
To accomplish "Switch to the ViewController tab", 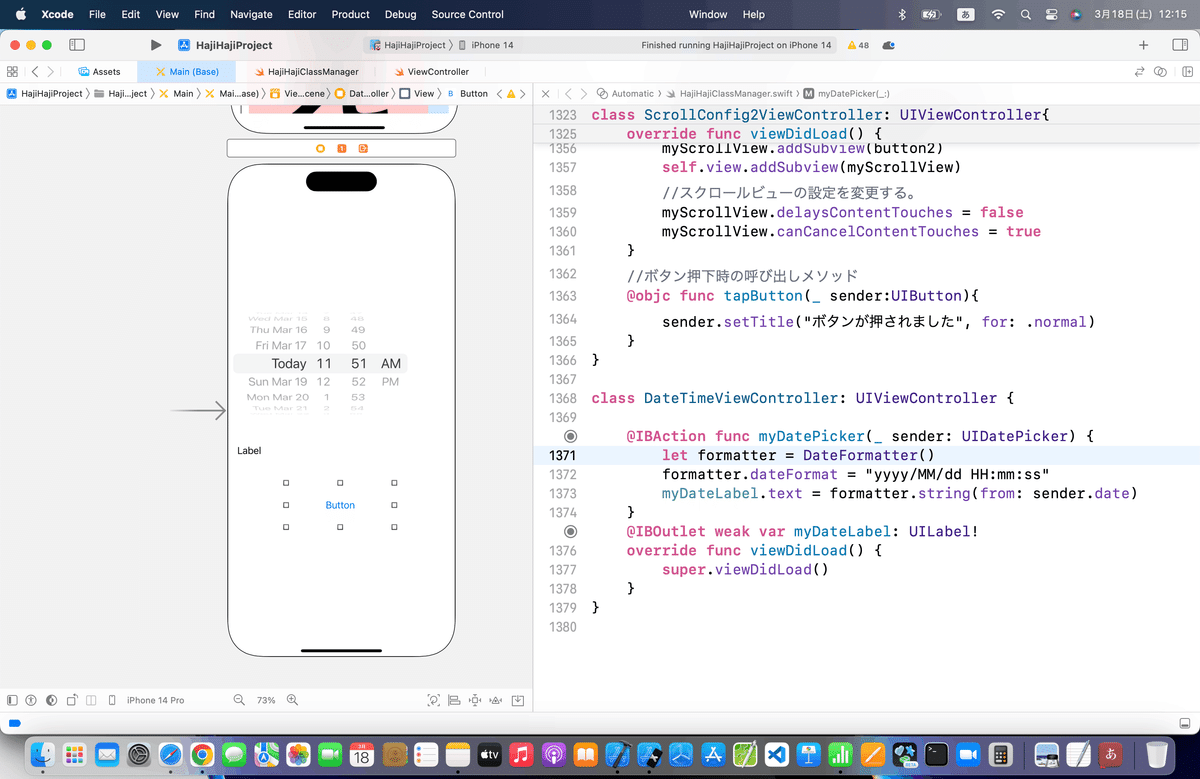I will (432, 72).
